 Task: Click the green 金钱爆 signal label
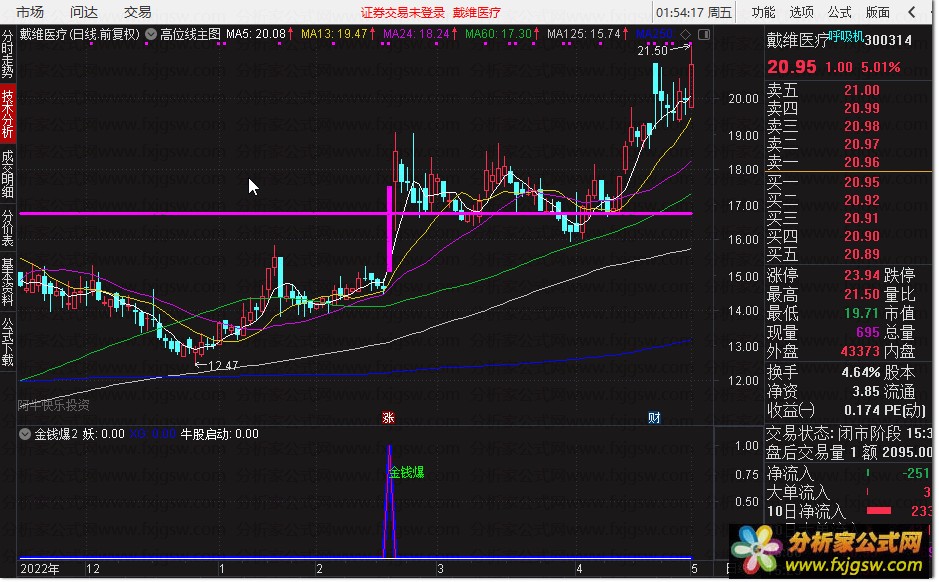407,472
